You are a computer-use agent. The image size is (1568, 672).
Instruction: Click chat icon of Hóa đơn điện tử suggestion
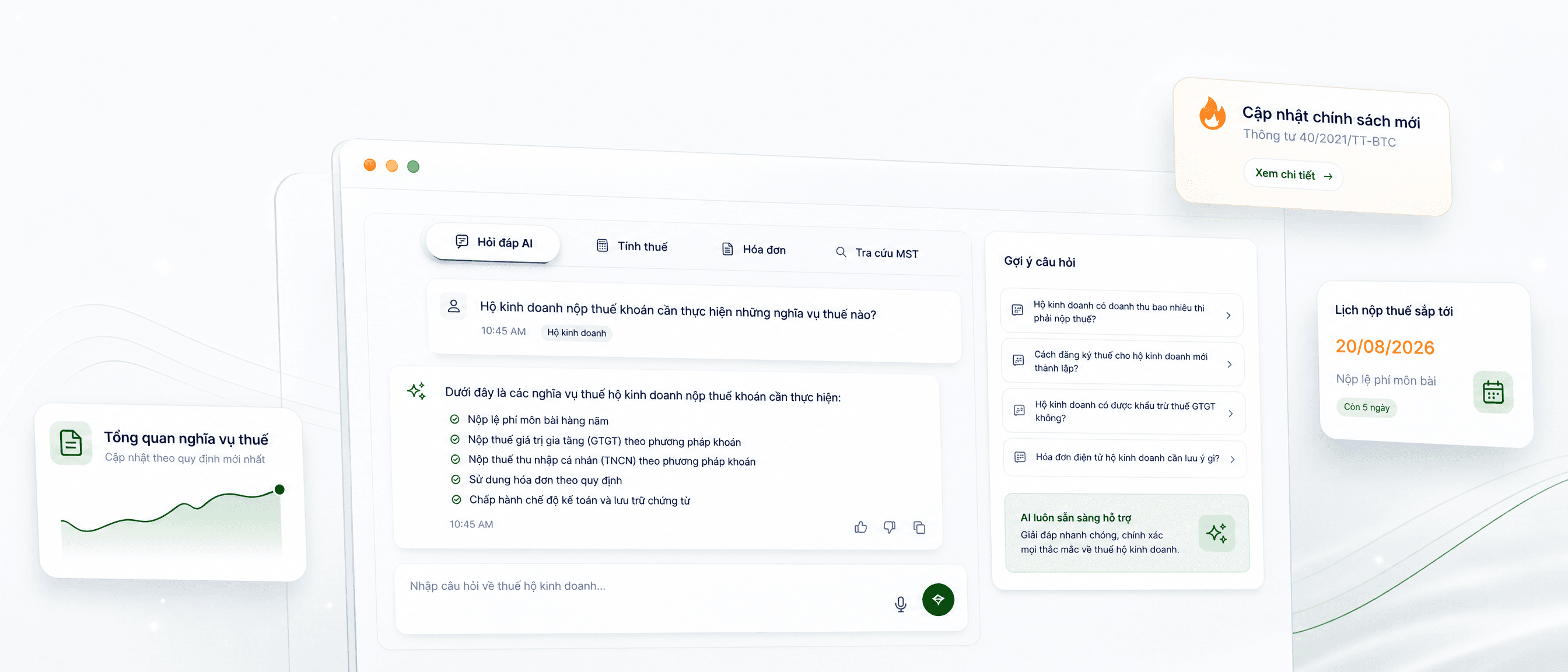pos(1020,457)
